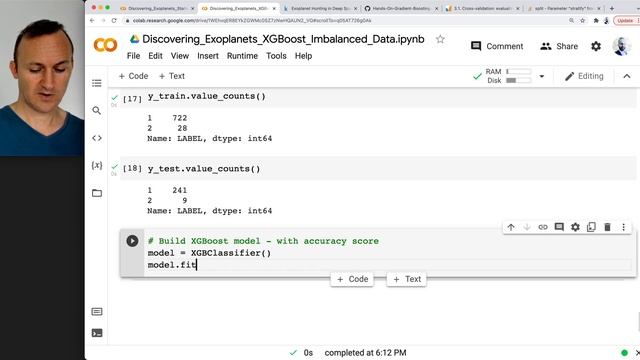640x360 pixels.
Task: Expand the RAM Disk runtime dropdown
Action: click(x=542, y=76)
